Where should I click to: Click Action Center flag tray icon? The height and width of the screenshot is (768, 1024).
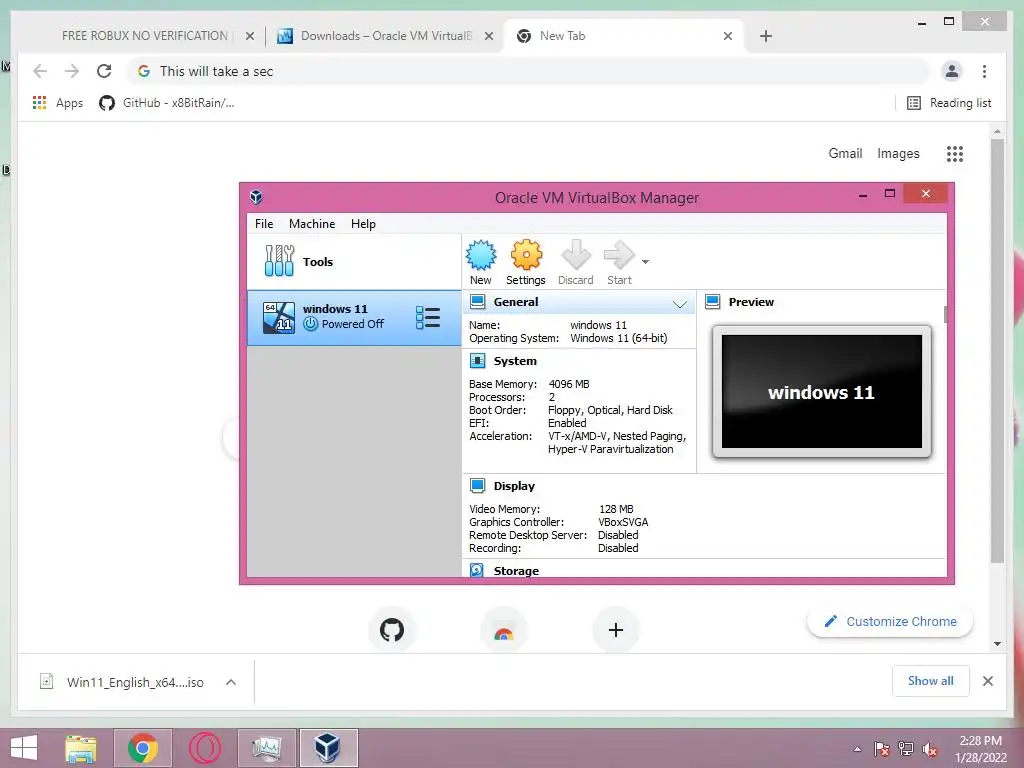click(x=882, y=749)
